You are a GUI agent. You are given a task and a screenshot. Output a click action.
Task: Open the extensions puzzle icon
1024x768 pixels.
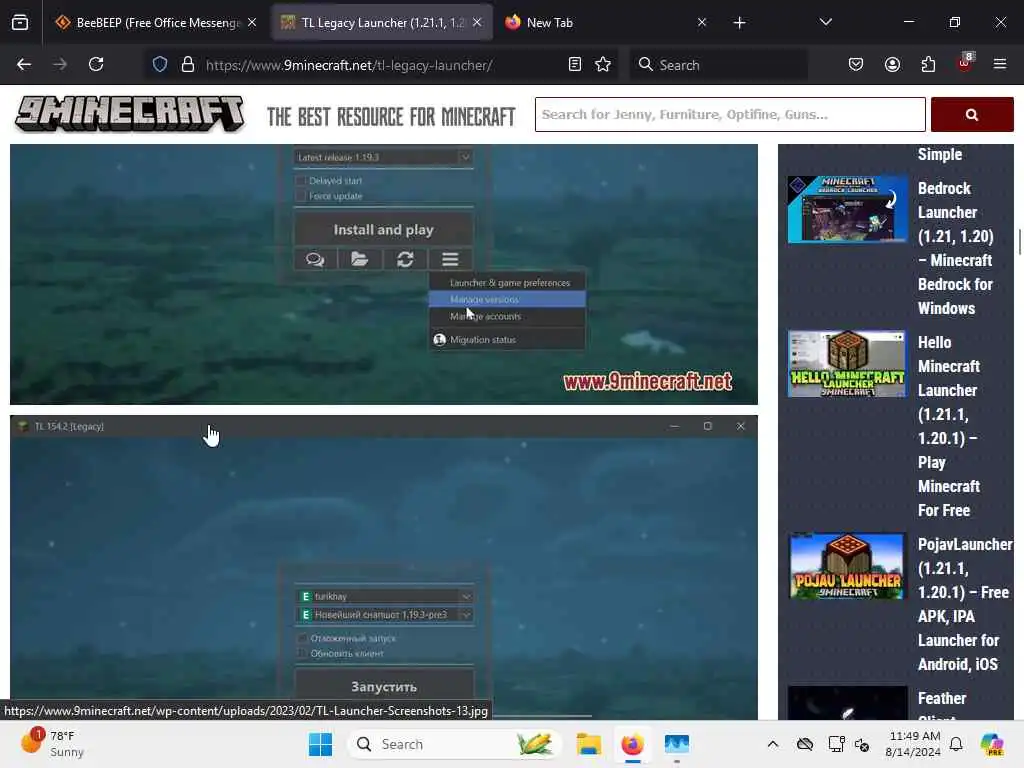point(928,64)
